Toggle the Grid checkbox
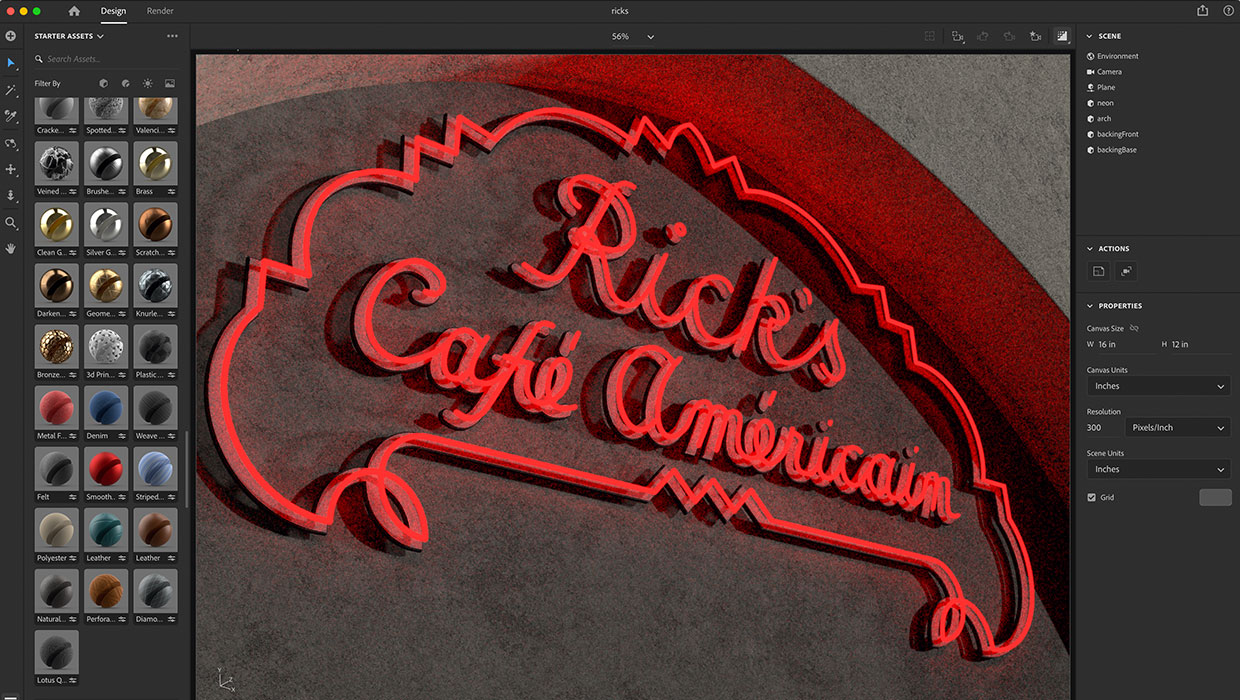The height and width of the screenshot is (700, 1240). point(1091,497)
